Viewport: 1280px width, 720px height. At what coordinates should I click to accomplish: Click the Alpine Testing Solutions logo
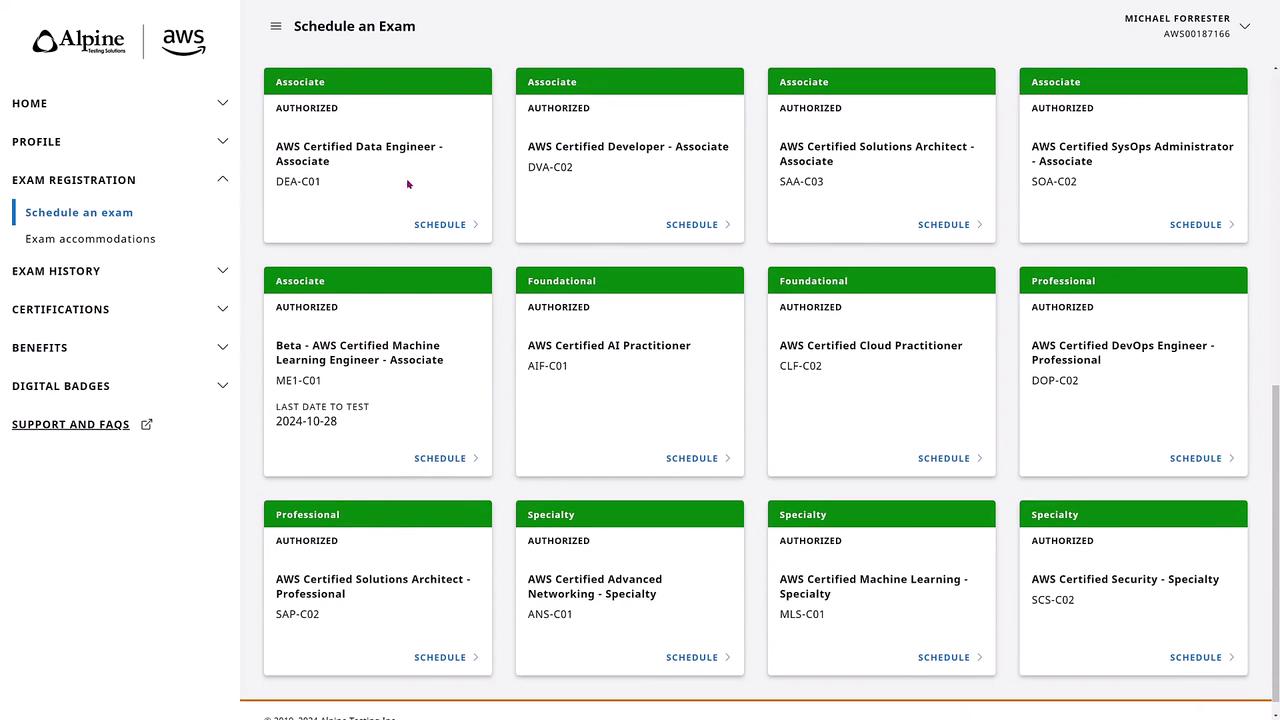point(79,41)
